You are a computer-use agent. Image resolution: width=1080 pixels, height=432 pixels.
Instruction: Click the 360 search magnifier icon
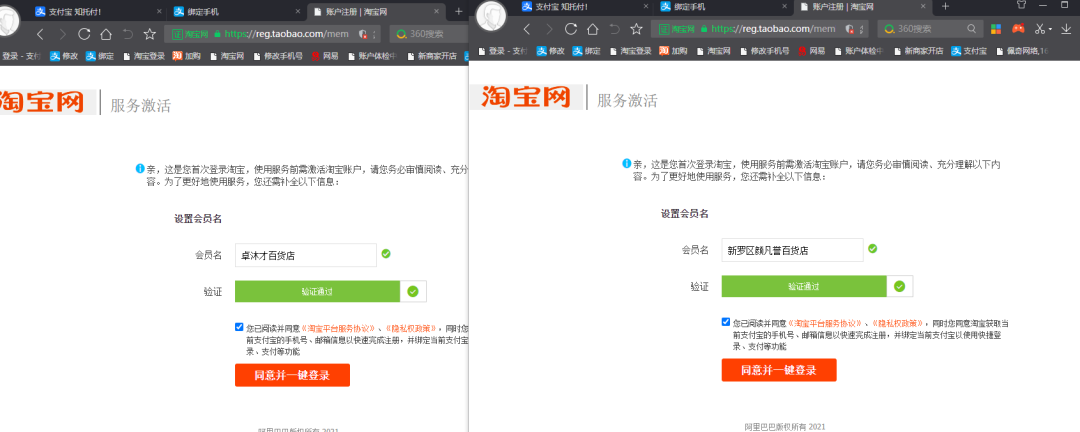[971, 29]
